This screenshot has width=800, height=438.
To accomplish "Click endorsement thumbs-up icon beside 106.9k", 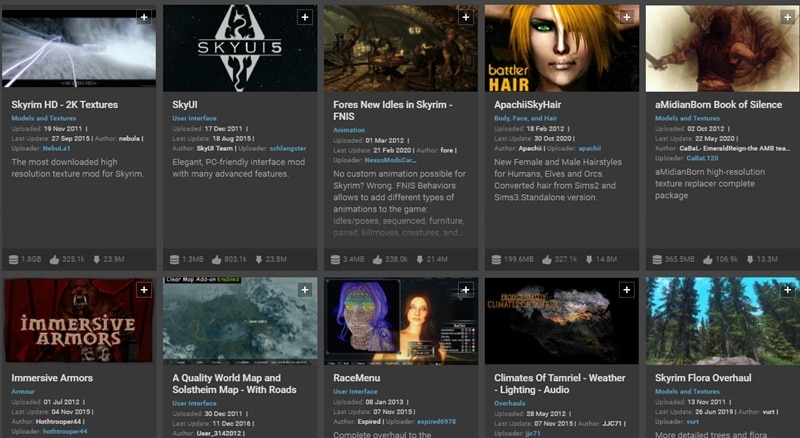I will 708,260.
